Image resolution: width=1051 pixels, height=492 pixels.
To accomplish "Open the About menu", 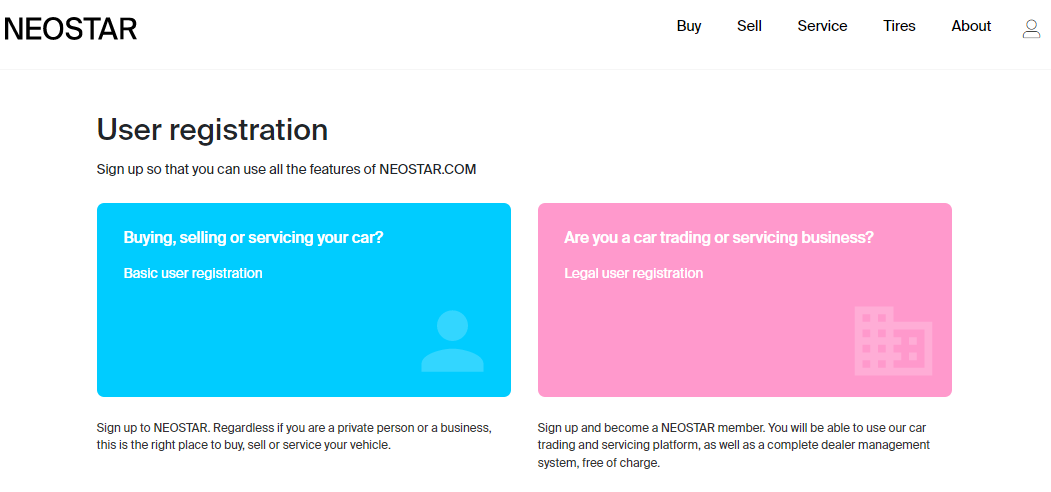I will click(x=971, y=26).
